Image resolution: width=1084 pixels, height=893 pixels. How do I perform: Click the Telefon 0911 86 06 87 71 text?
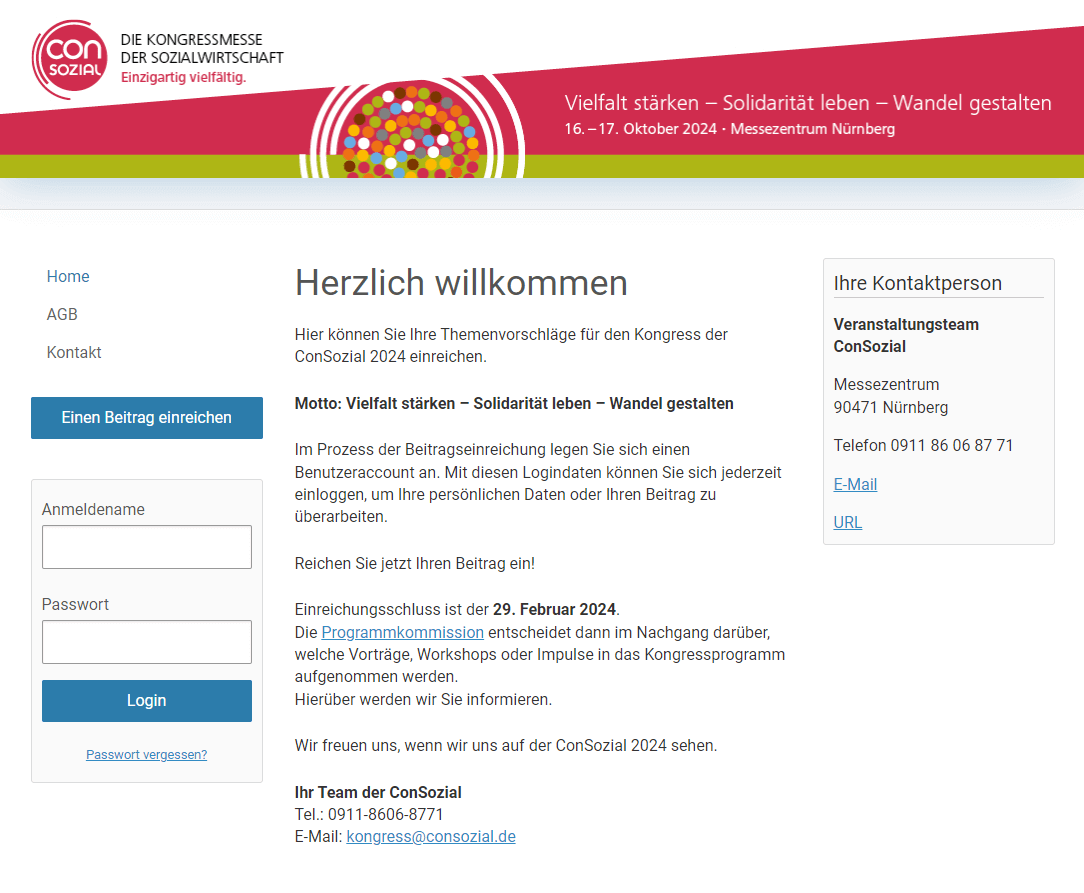click(x=923, y=446)
